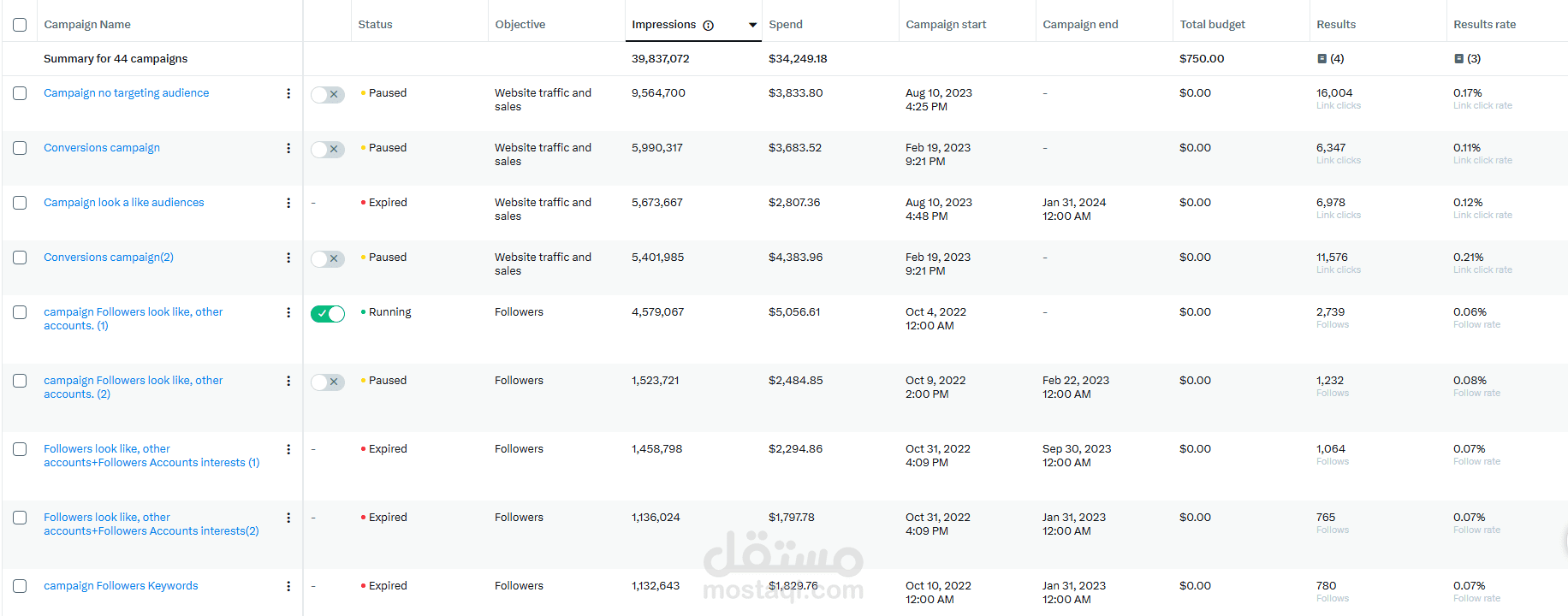Click Results rate summary icon showing (3)
The image size is (1568, 616).
coord(1458,59)
